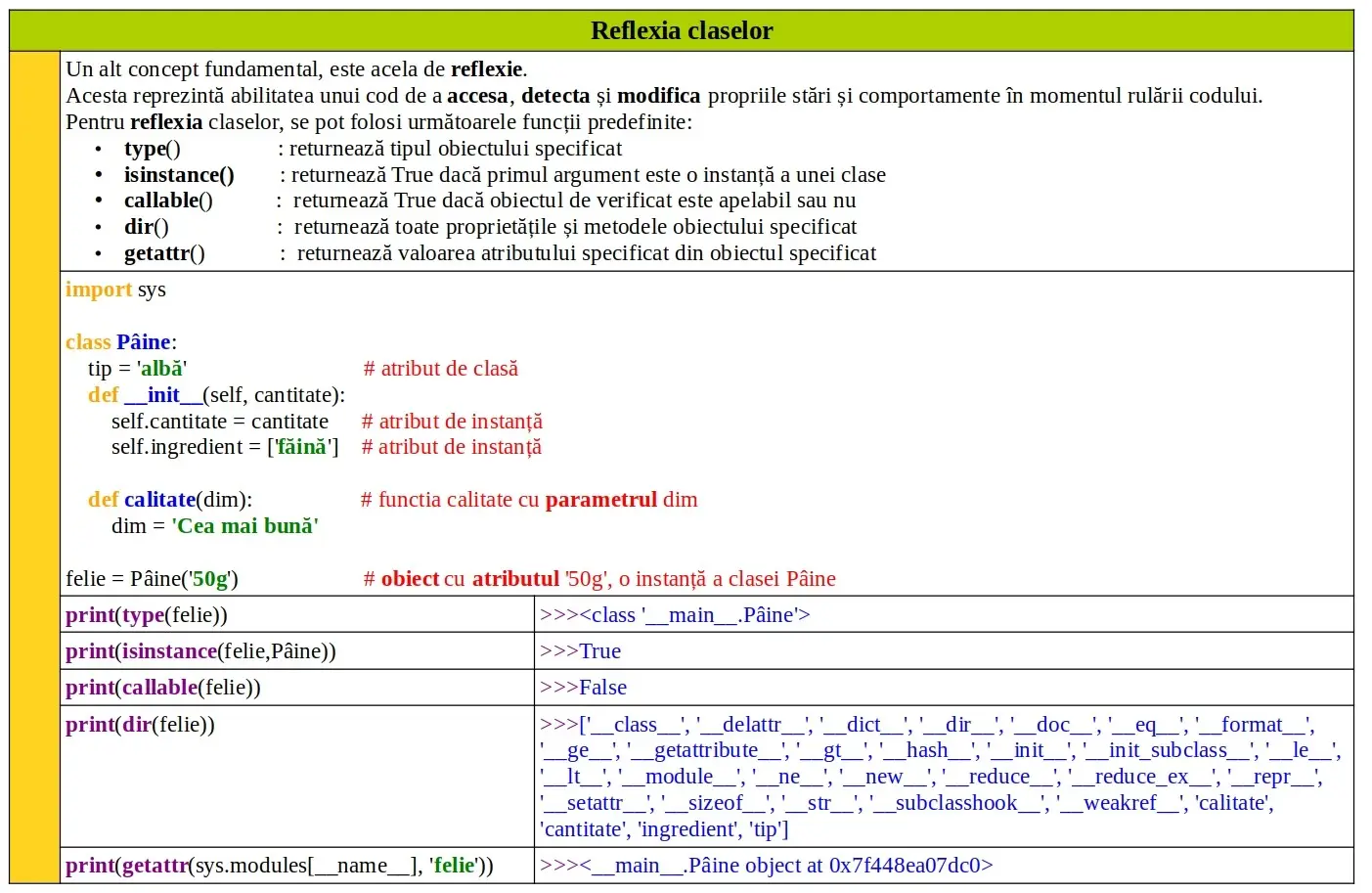Click the 'print(getattr(sys.modules[__name__], 'felie'))' cell
1372x893 pixels.
click(297, 866)
